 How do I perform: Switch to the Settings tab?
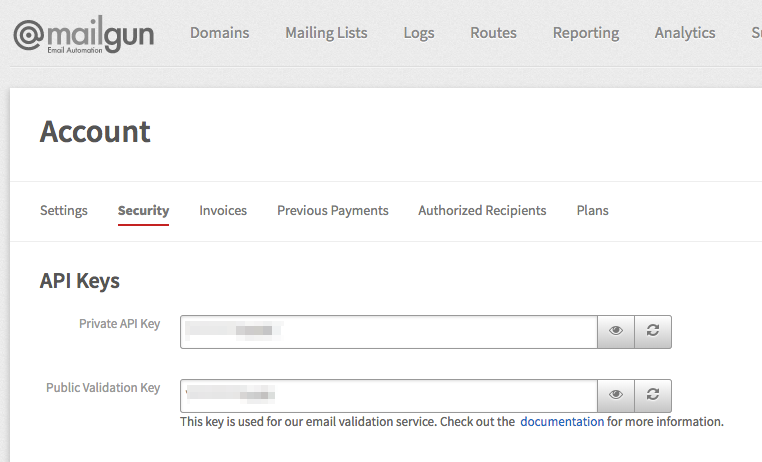click(x=64, y=211)
